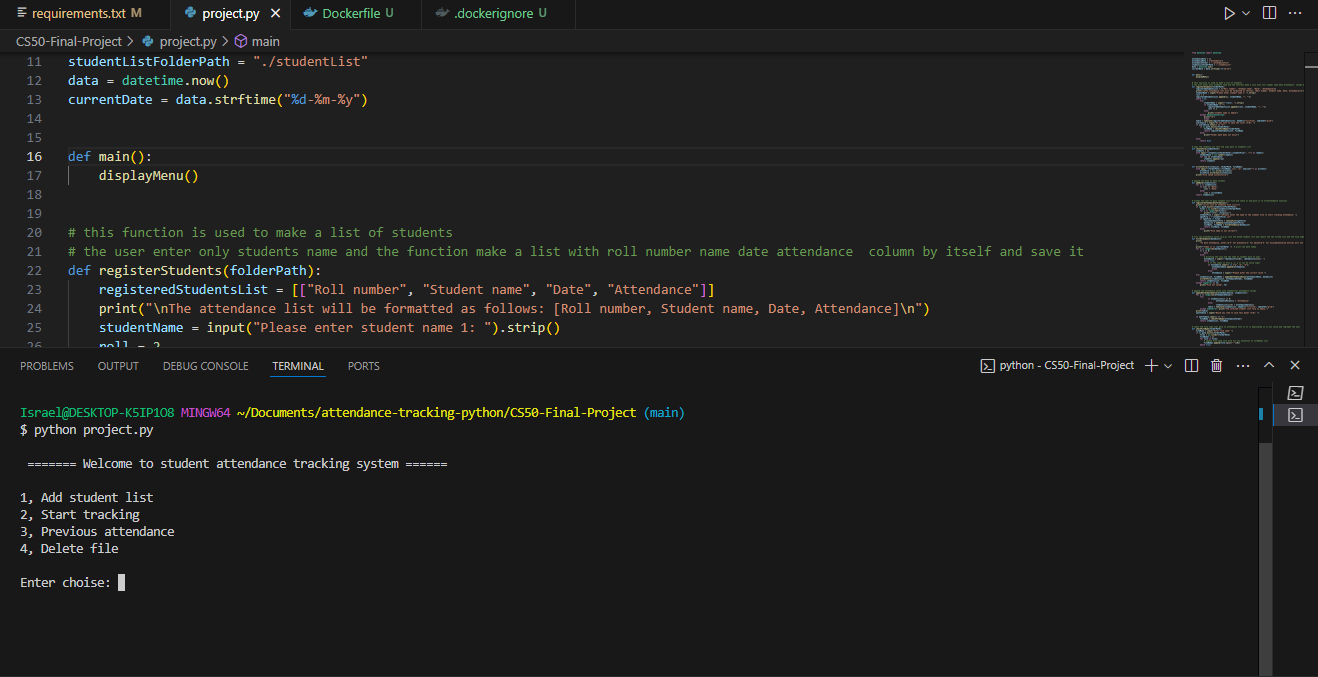Split the editor right
This screenshot has width=1318, height=677.
click(x=1269, y=13)
